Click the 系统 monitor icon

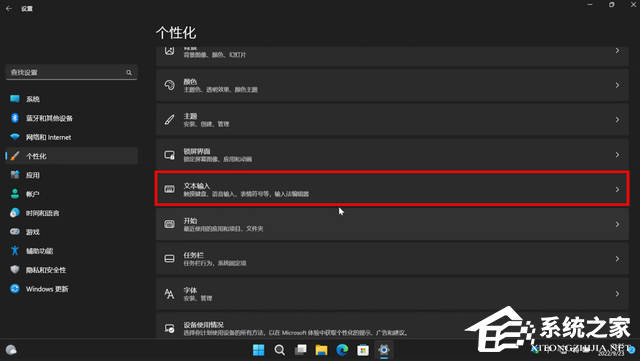(x=15, y=99)
